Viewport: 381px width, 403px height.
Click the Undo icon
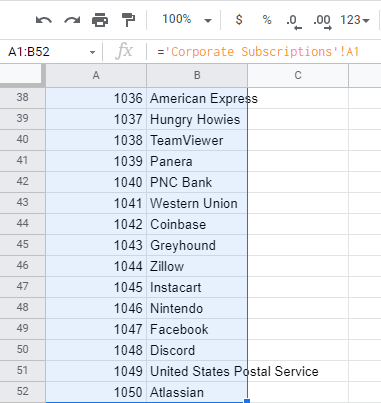click(44, 20)
